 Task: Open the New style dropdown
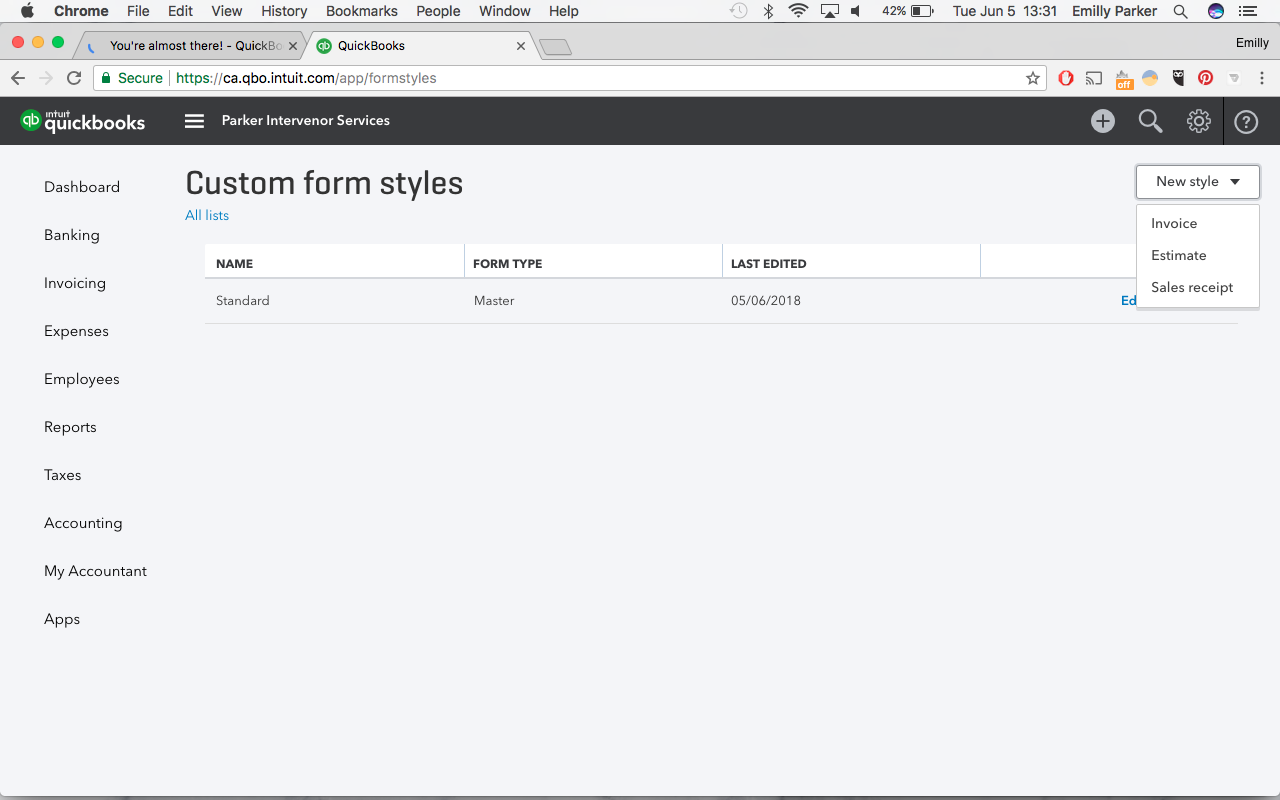[1197, 181]
